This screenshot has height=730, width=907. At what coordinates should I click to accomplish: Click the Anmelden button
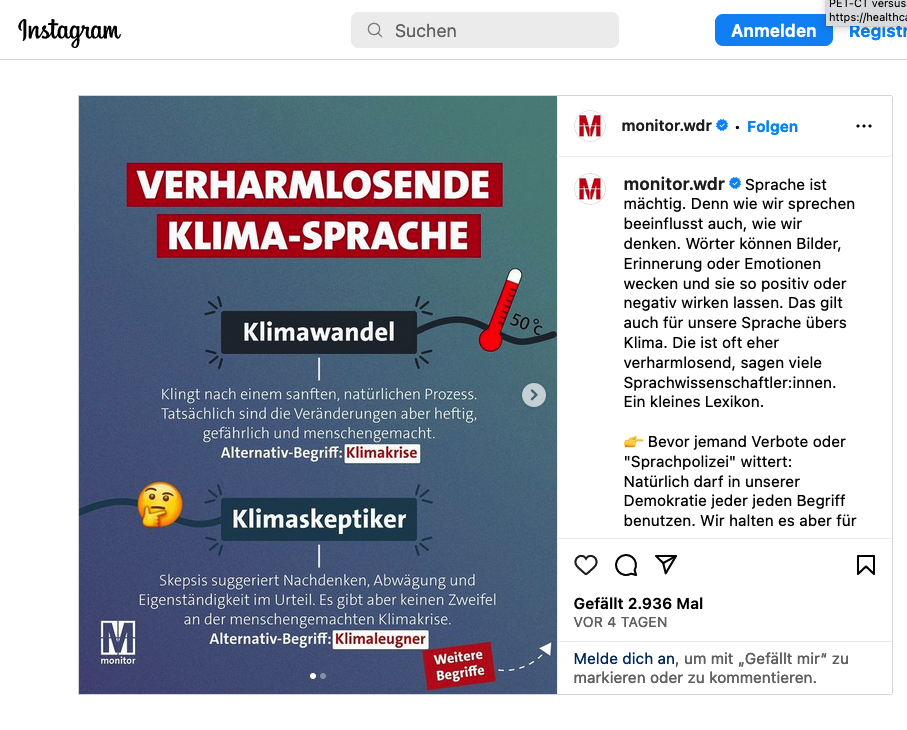[x=773, y=30]
